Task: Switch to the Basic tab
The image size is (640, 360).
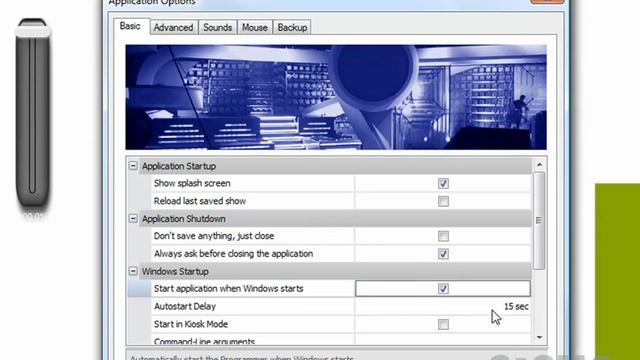Action: coord(130,26)
